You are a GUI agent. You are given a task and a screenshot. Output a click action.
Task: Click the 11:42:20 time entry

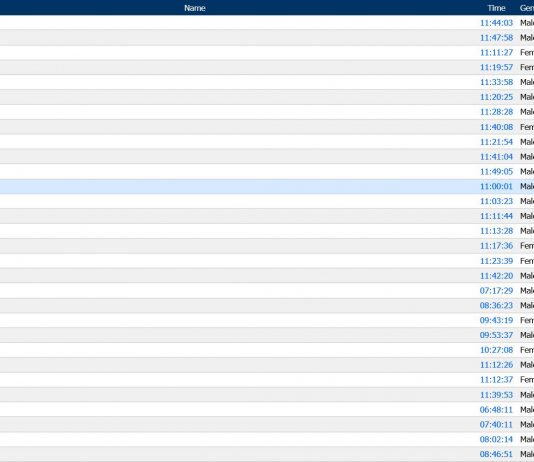click(x=496, y=275)
